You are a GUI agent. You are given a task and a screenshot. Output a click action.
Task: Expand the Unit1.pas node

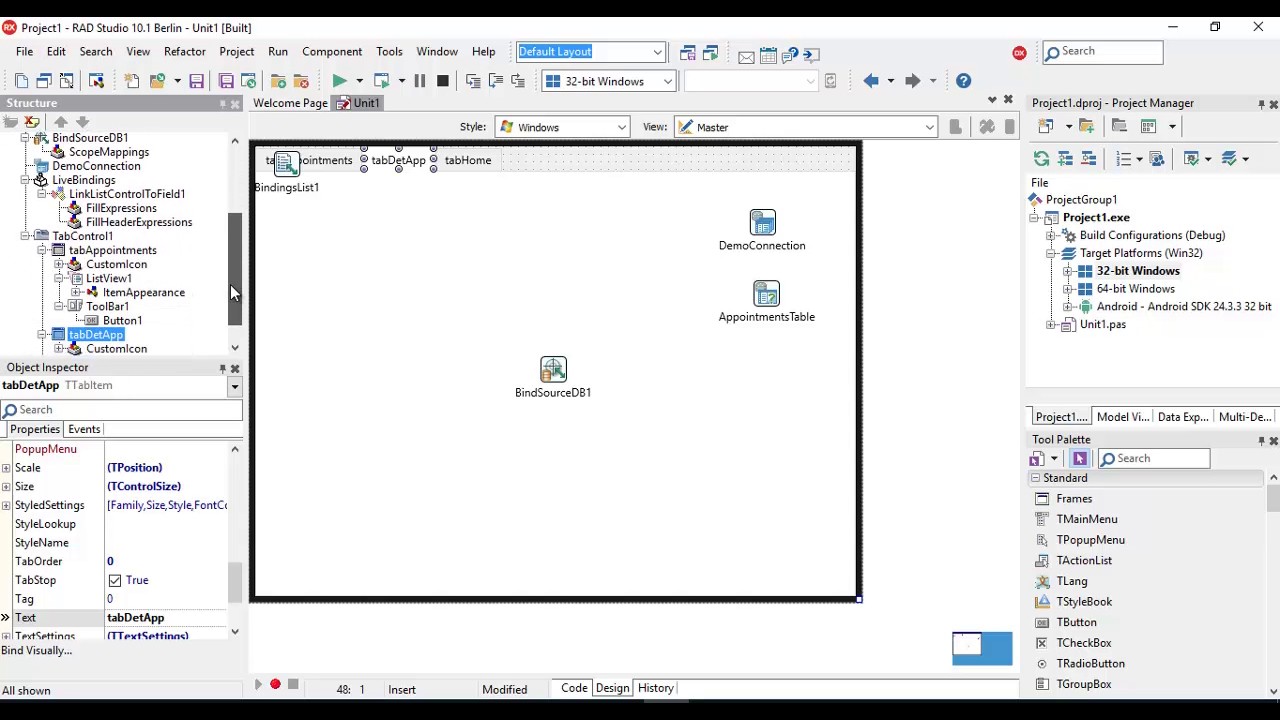(x=1051, y=325)
